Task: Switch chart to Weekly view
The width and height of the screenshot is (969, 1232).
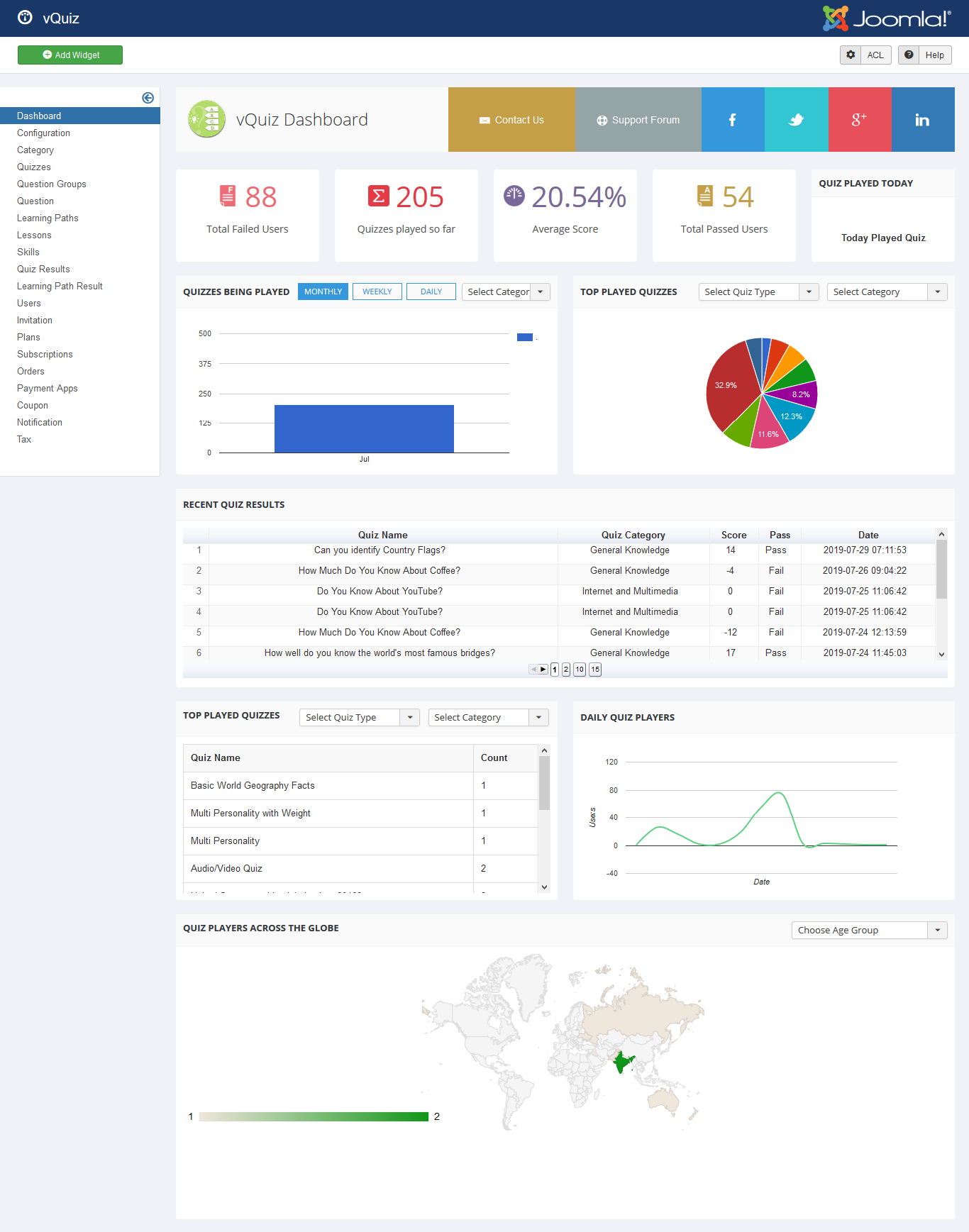Action: (377, 292)
